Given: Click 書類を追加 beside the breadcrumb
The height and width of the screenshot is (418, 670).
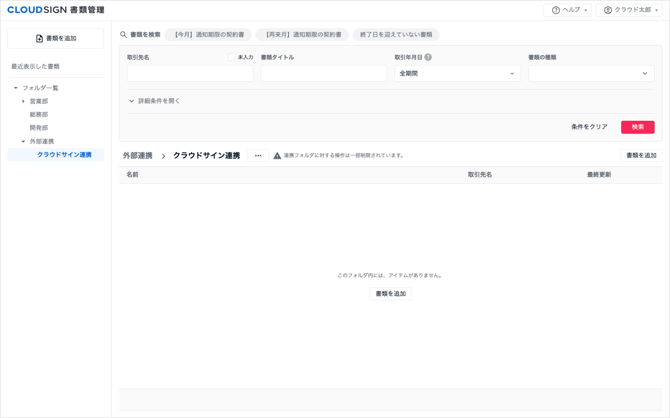Looking at the screenshot, I should (641, 156).
